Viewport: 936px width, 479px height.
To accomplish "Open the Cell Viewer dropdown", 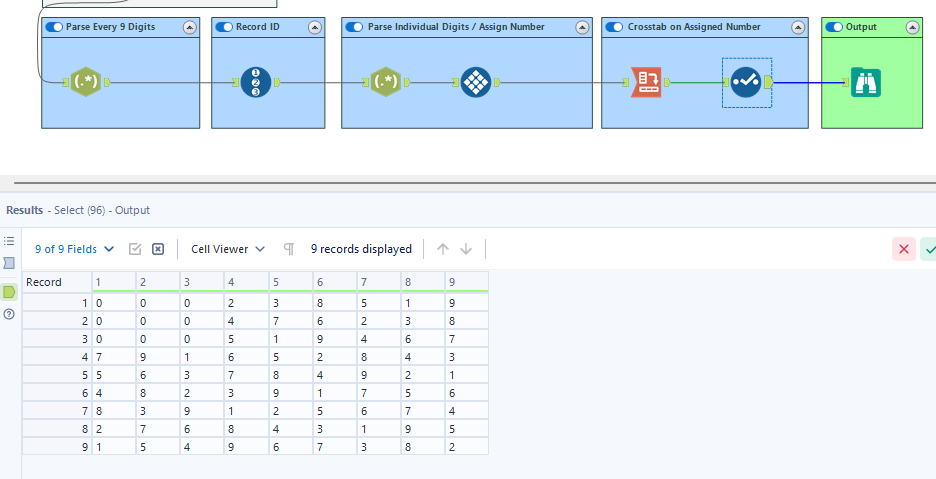I will pos(228,249).
